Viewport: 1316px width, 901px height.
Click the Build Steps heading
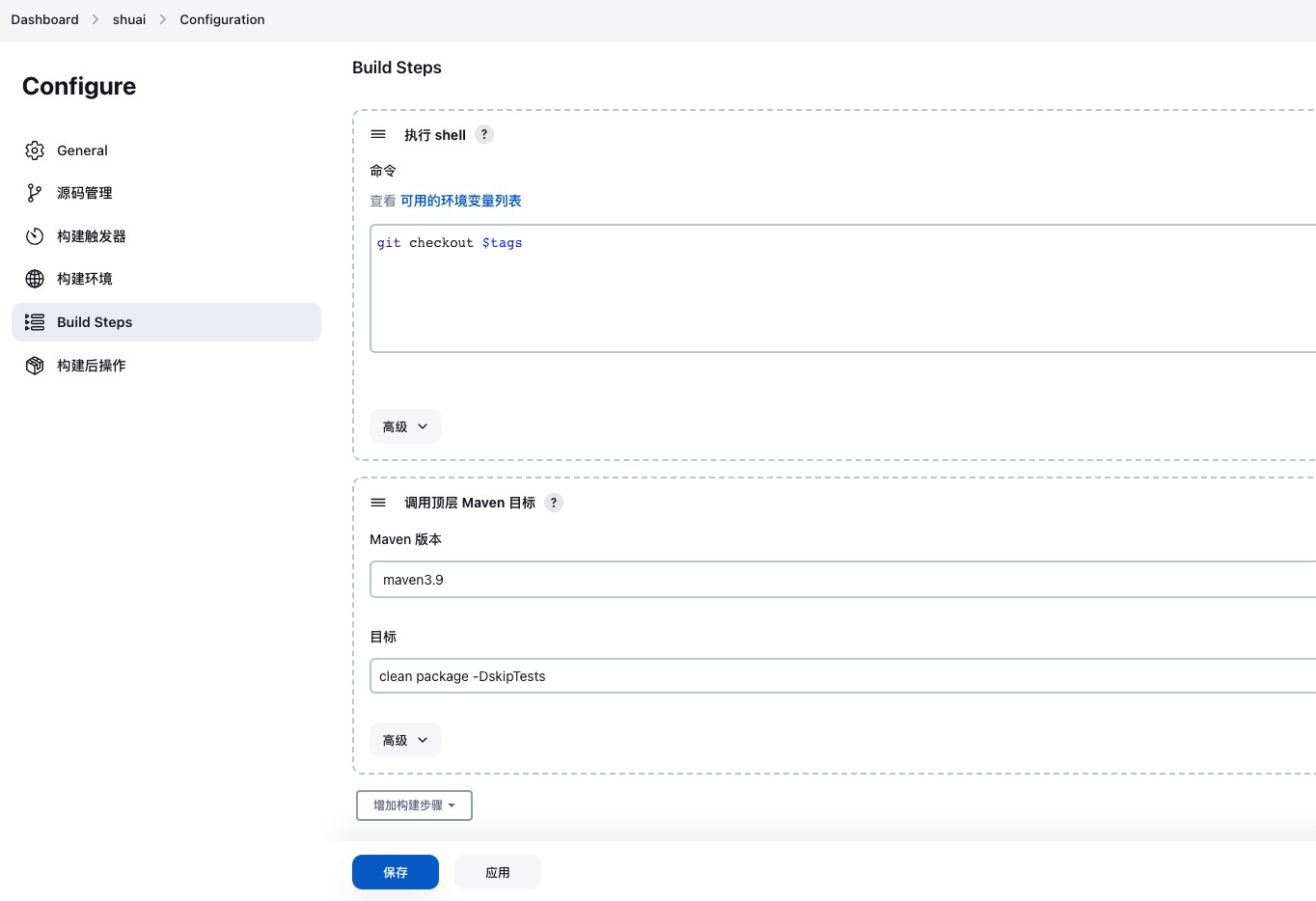(x=397, y=68)
